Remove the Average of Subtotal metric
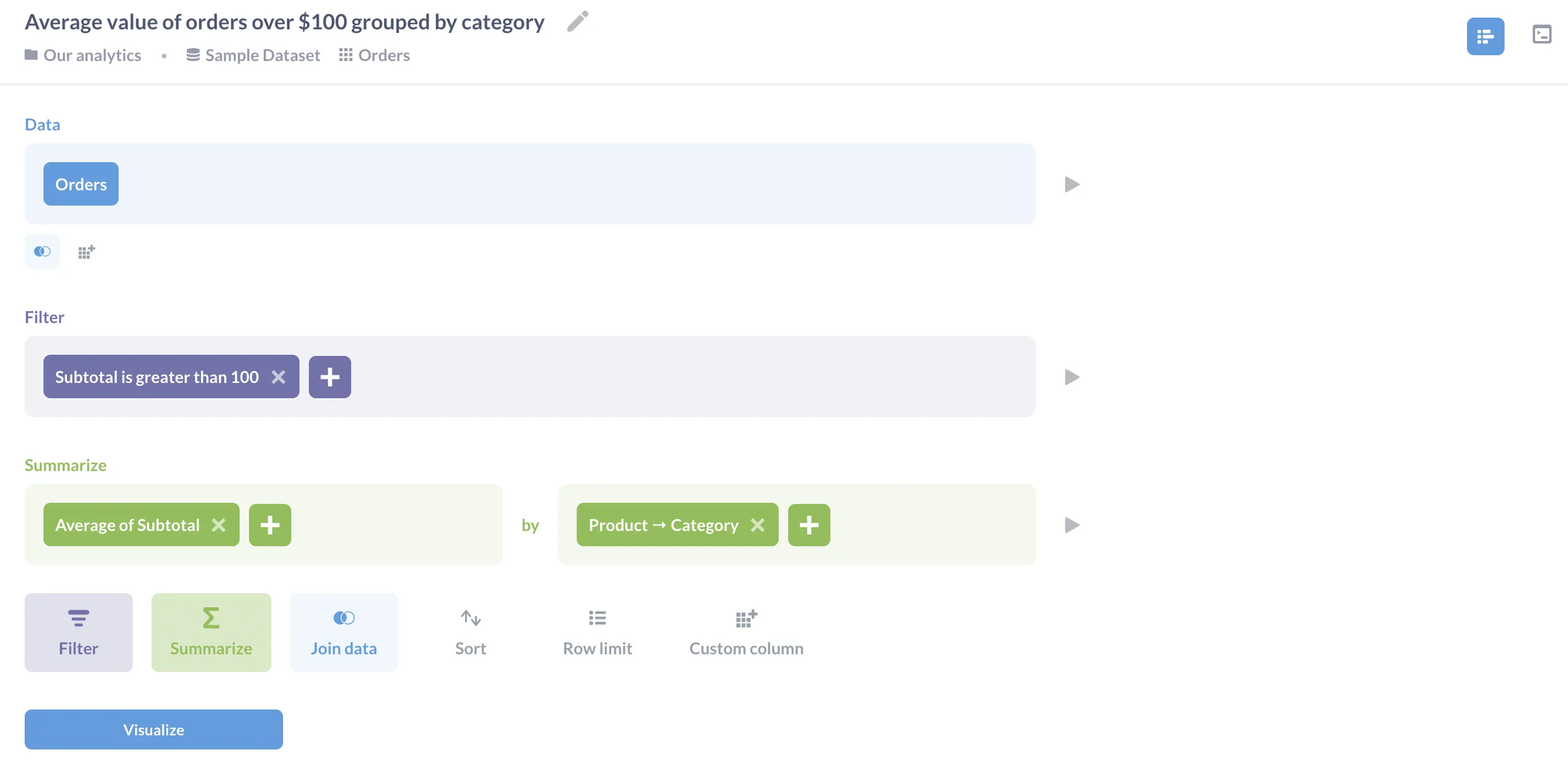 [x=218, y=525]
